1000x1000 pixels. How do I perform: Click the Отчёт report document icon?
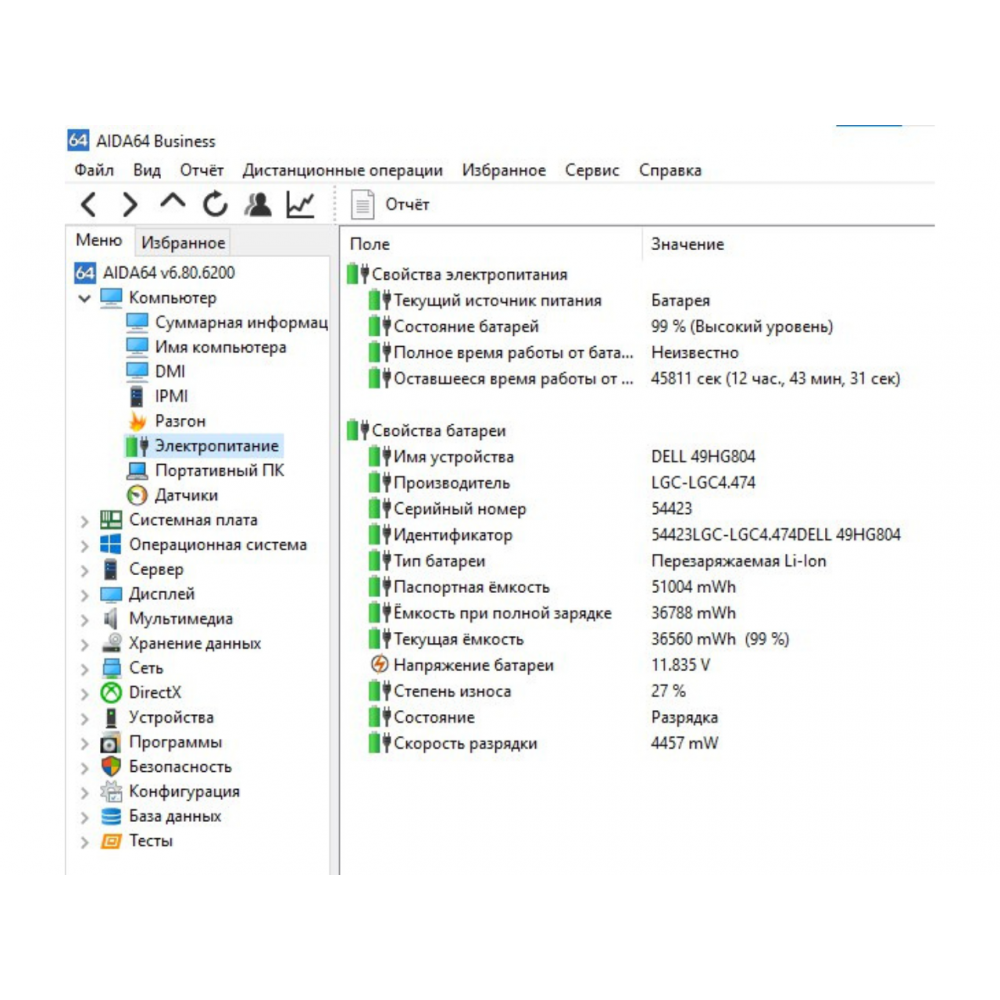362,205
